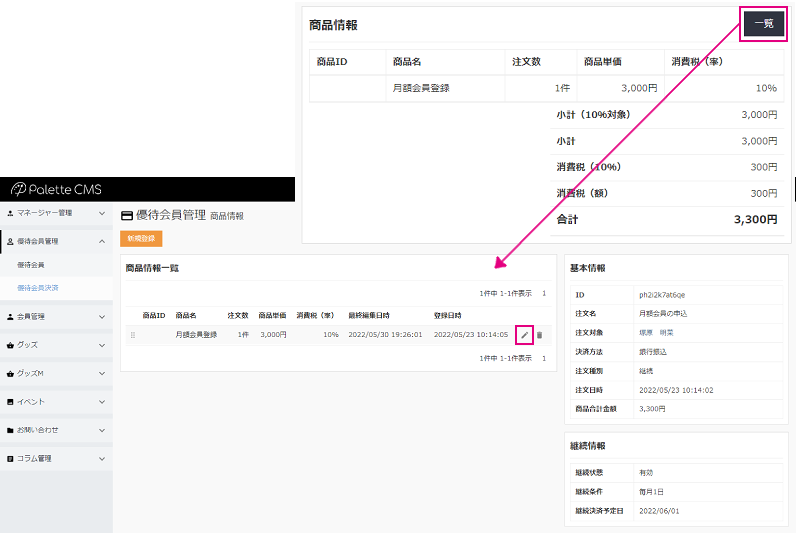Viewport: 796px width, 533px height.
Task: Click the 銀行振込 payment method value
Action: click(653, 352)
